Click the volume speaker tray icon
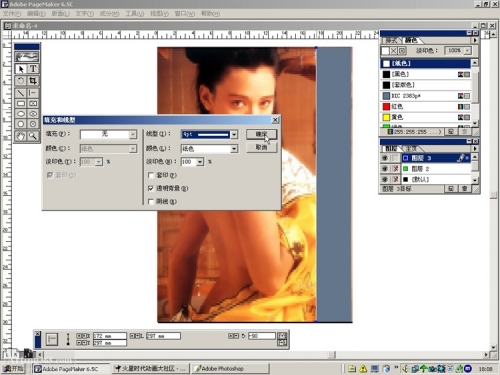 pyautogui.click(x=405, y=369)
